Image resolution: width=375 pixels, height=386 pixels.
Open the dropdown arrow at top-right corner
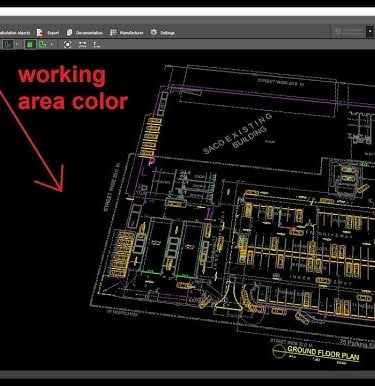click(370, 32)
